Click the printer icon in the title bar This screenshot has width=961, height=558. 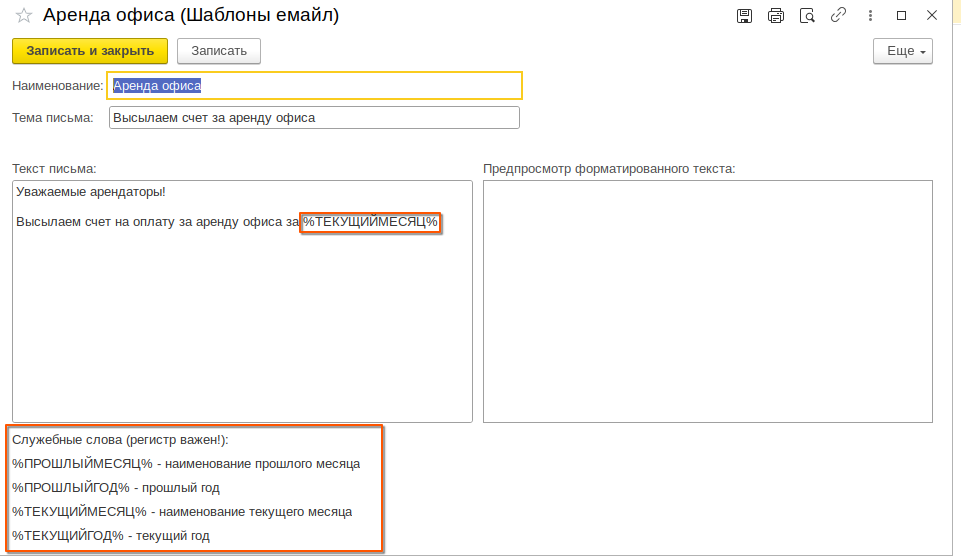click(775, 16)
